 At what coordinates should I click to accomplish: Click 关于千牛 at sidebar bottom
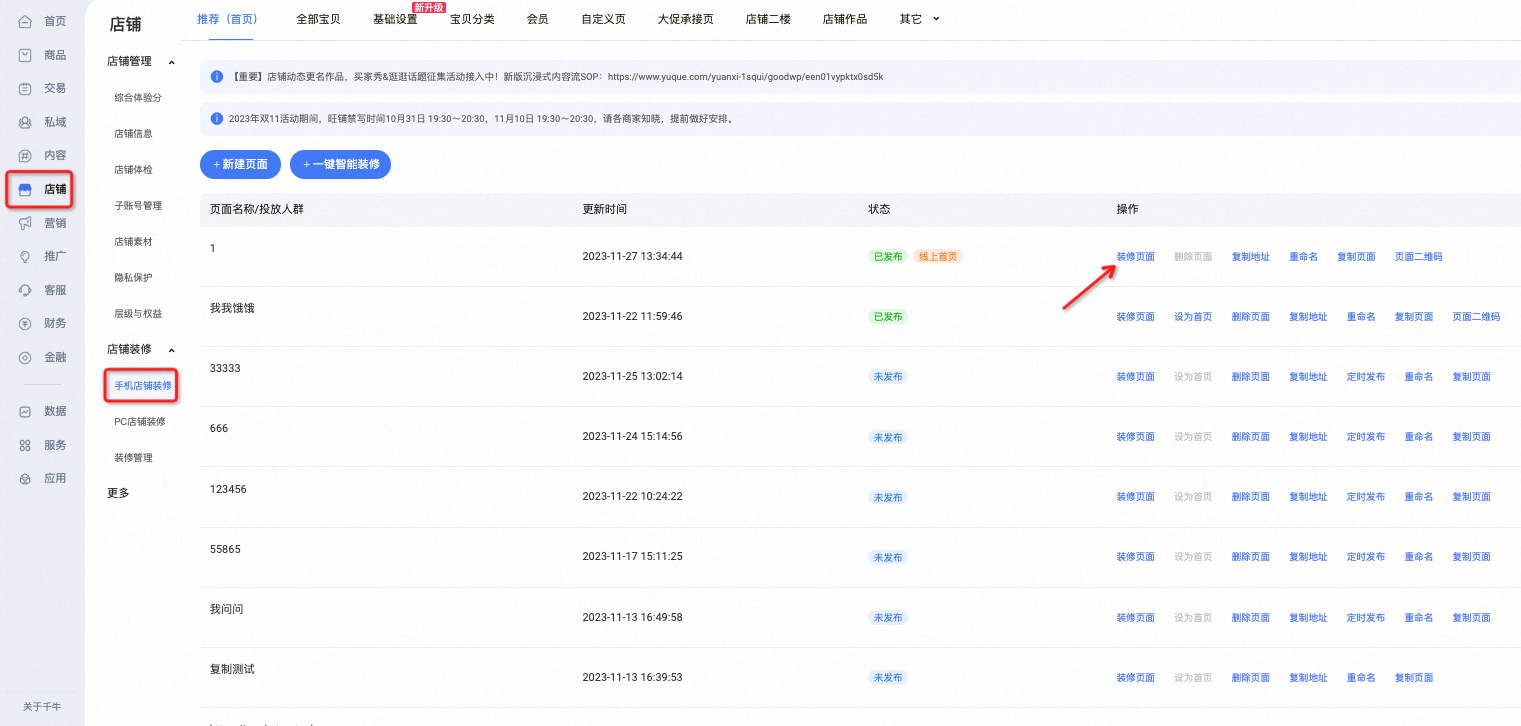click(x=42, y=707)
